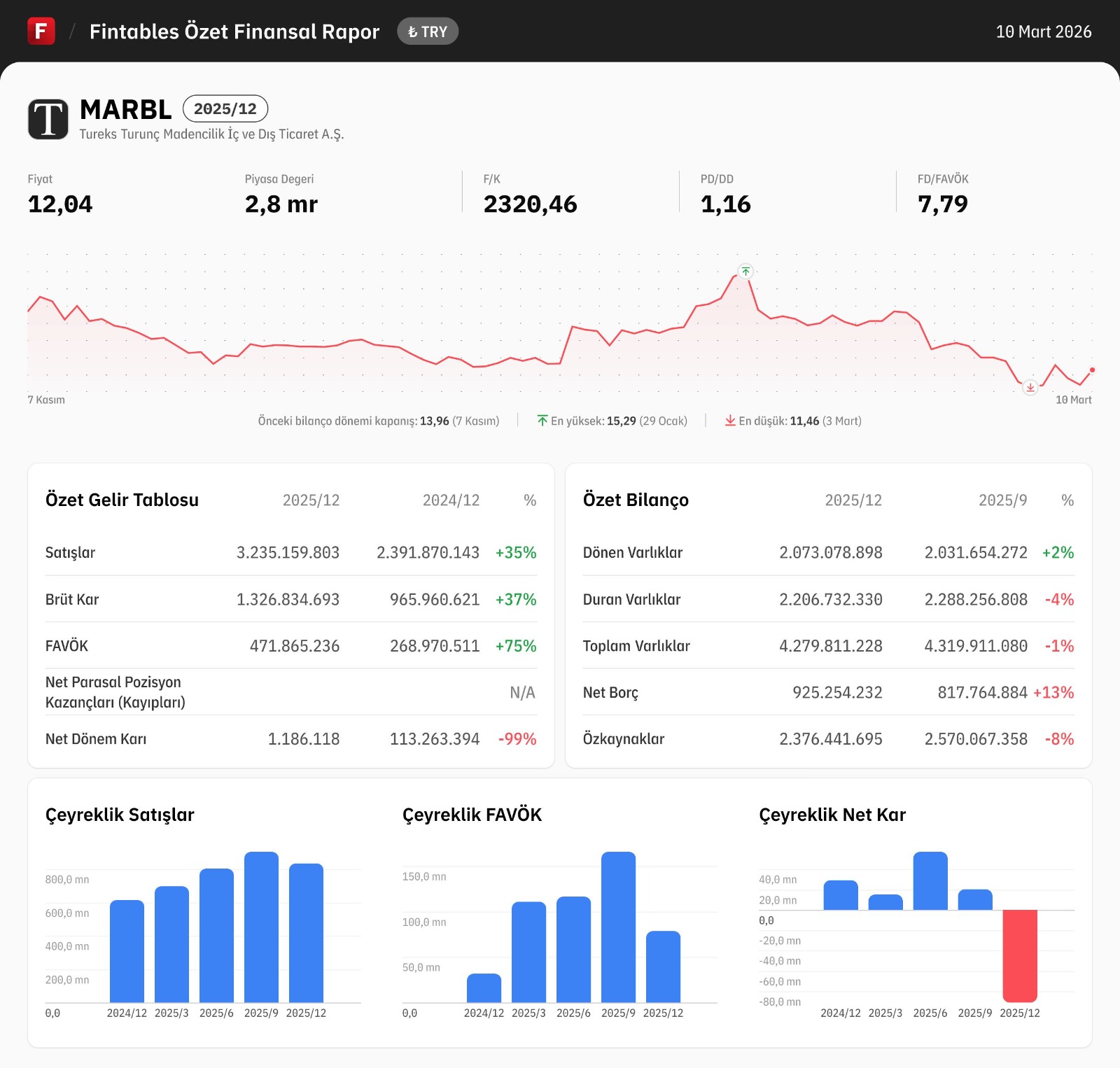
Task: Click the green peak marker on price chart
Action: (x=745, y=271)
